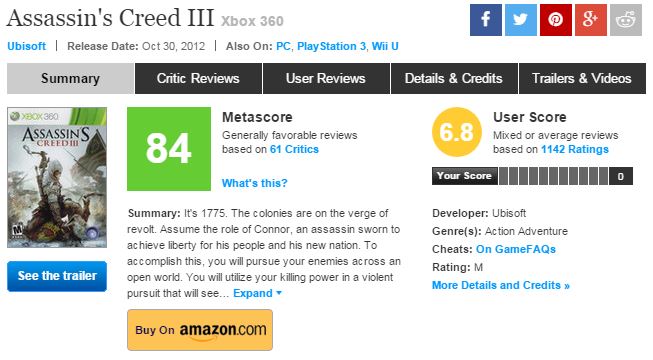Set a rating on Your Score bar

pos(553,176)
